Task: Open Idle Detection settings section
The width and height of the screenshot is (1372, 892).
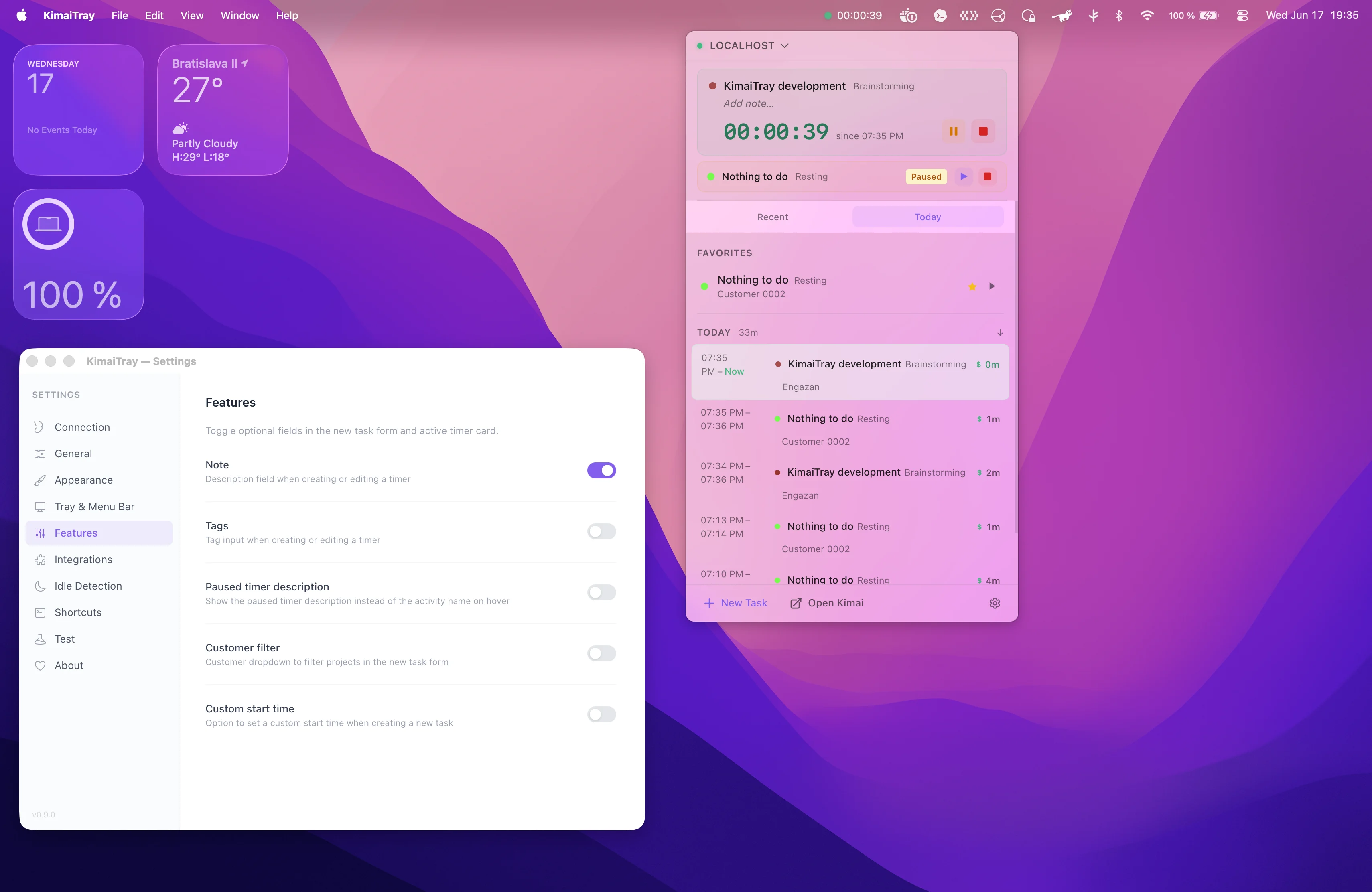Action: pos(99,586)
